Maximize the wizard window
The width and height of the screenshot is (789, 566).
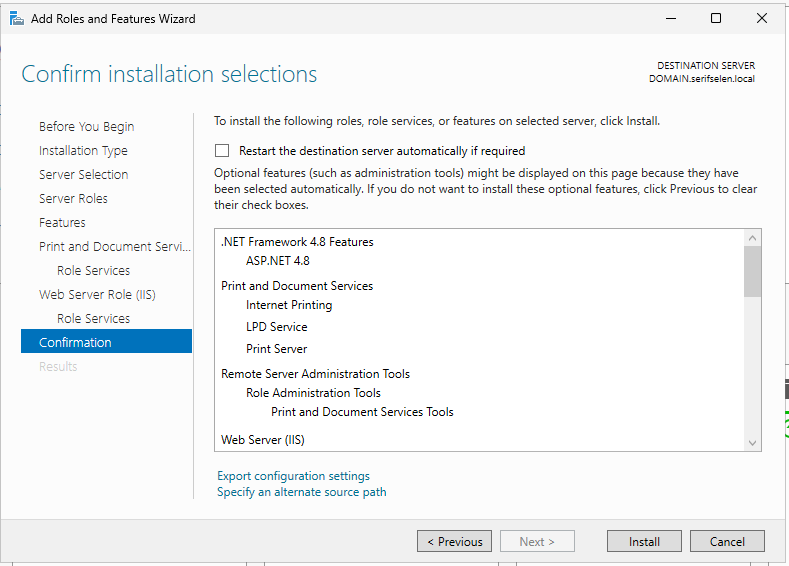point(715,18)
